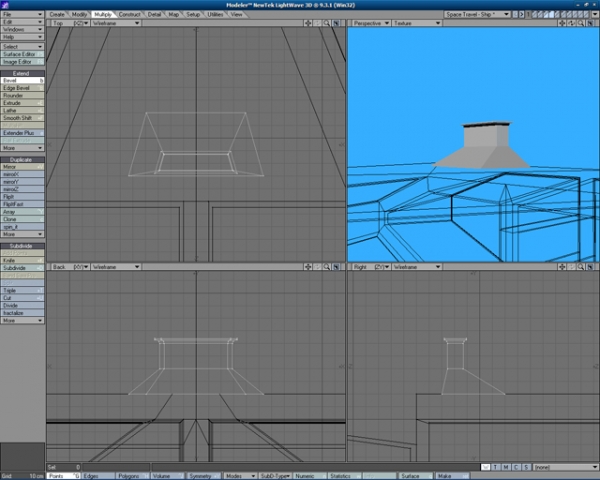The image size is (600, 480).
Task: Switch to Points selection mode
Action: tap(64, 476)
